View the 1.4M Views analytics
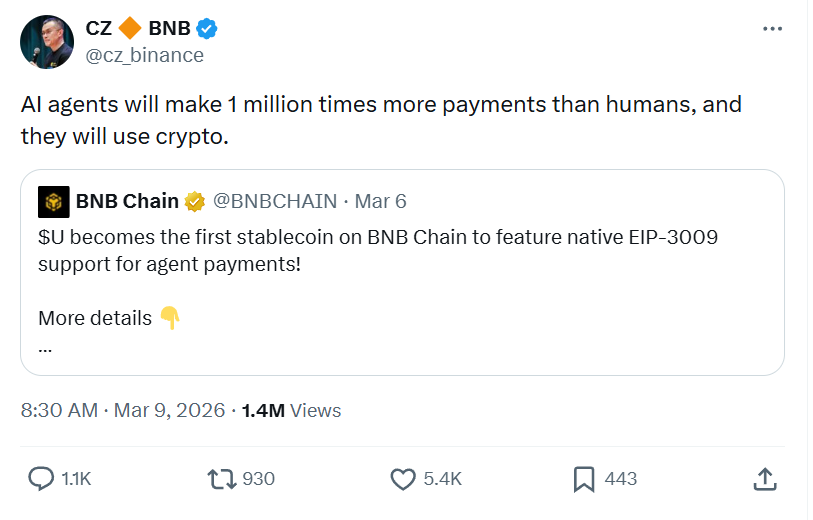The width and height of the screenshot is (813, 520). pos(291,410)
